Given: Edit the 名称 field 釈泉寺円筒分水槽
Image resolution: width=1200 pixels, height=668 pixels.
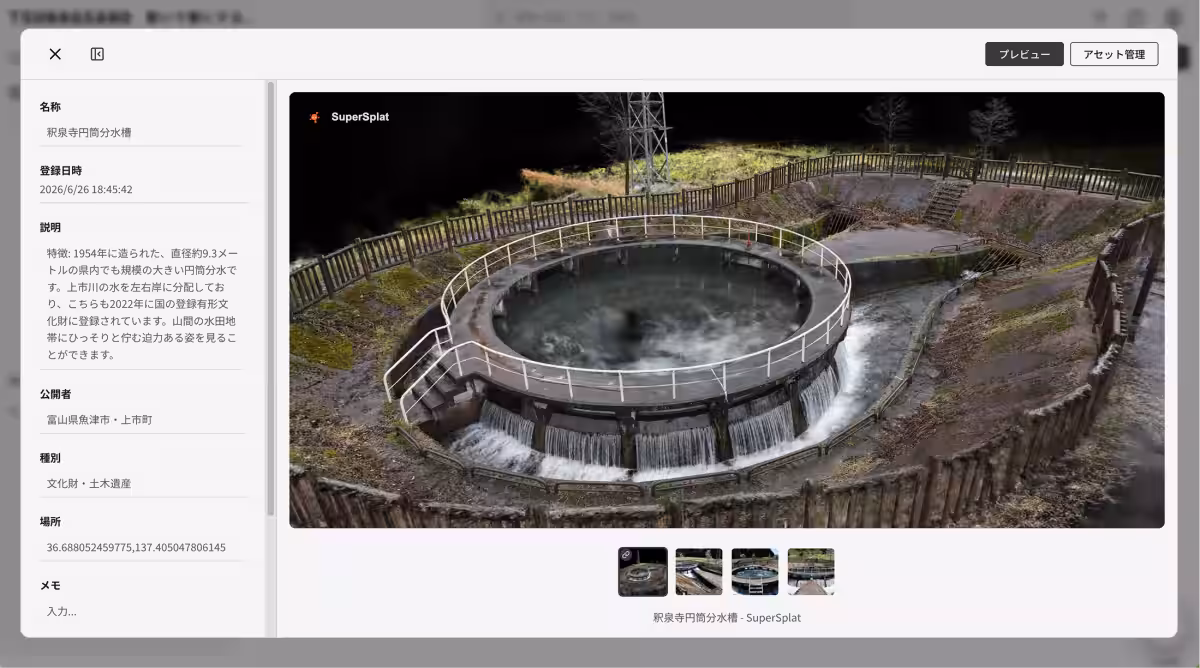Looking at the screenshot, I should [x=141, y=132].
